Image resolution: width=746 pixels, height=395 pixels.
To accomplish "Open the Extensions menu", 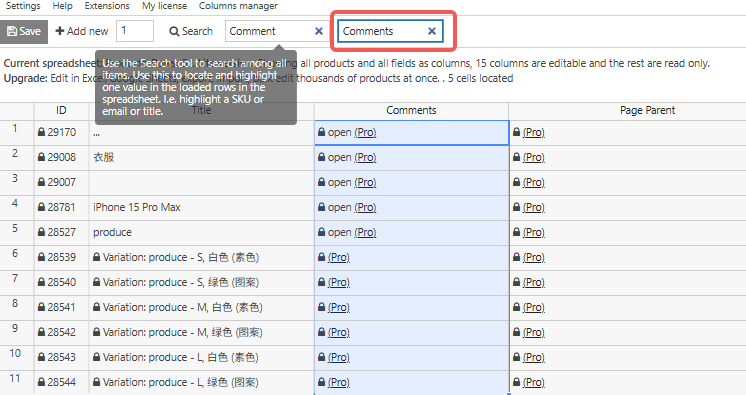I will tap(107, 6).
